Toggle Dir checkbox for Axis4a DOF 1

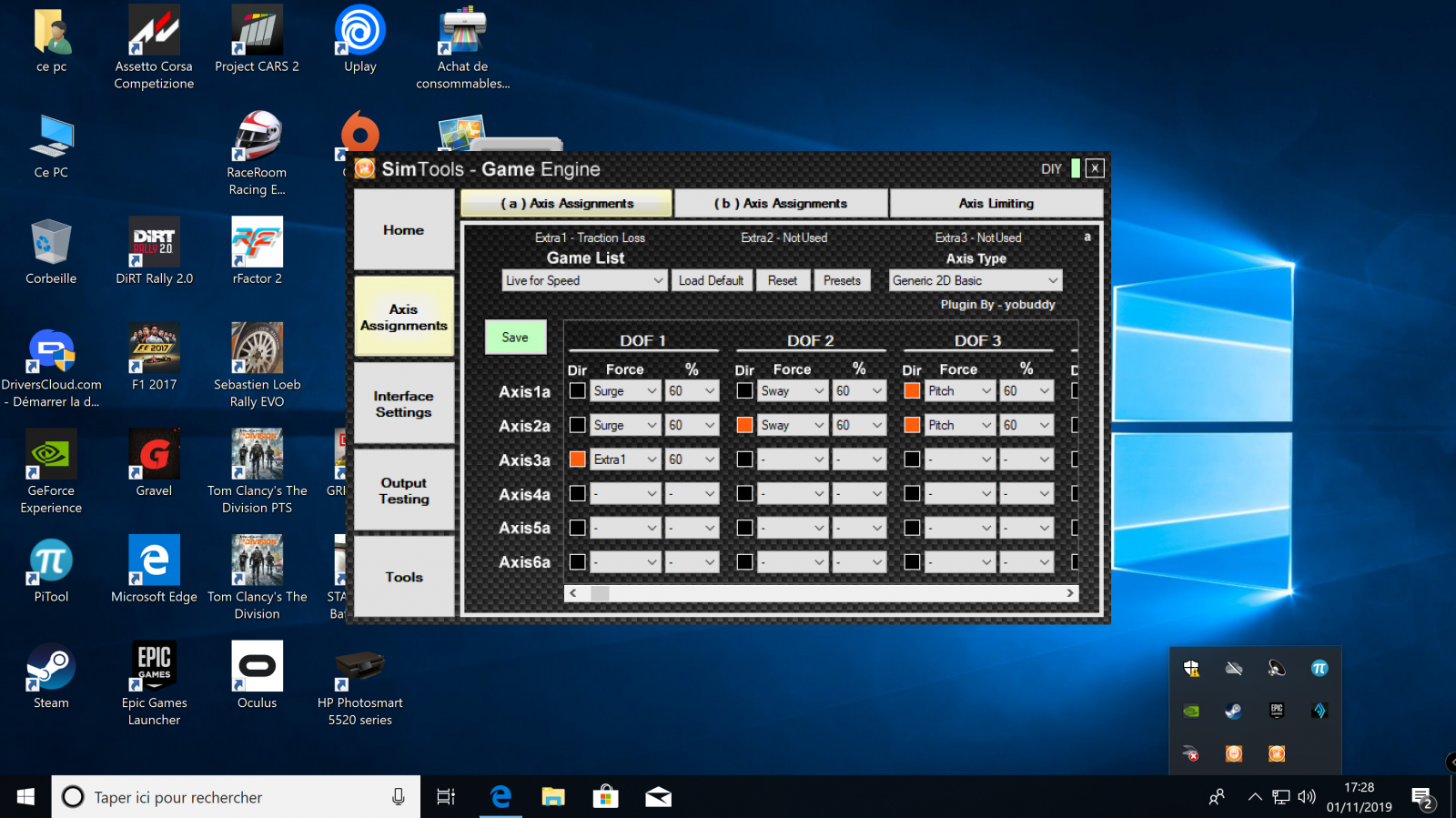577,493
